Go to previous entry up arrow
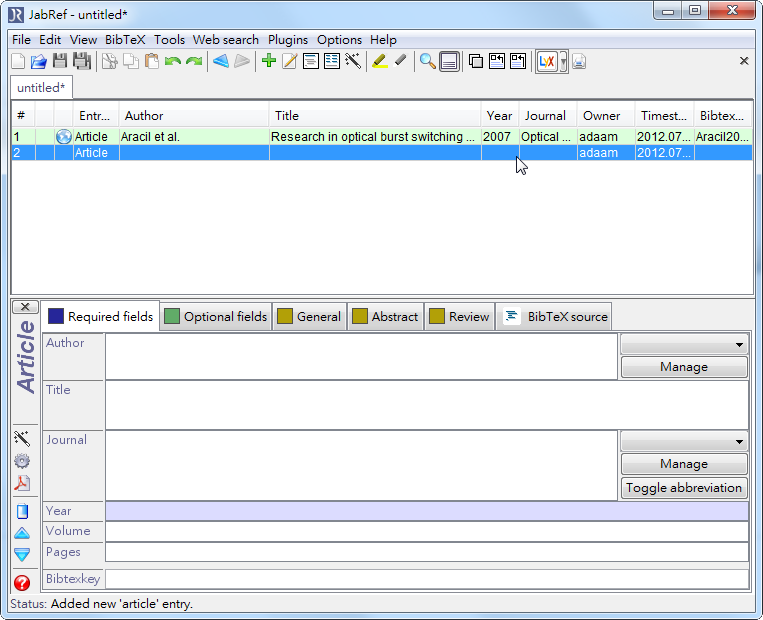Screen dimensions: 763x620 22,533
